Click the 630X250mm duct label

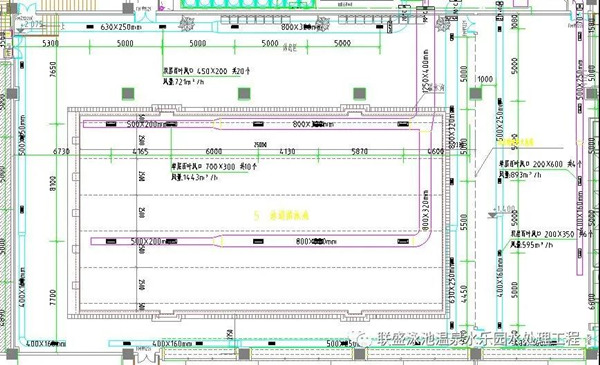[121, 27]
